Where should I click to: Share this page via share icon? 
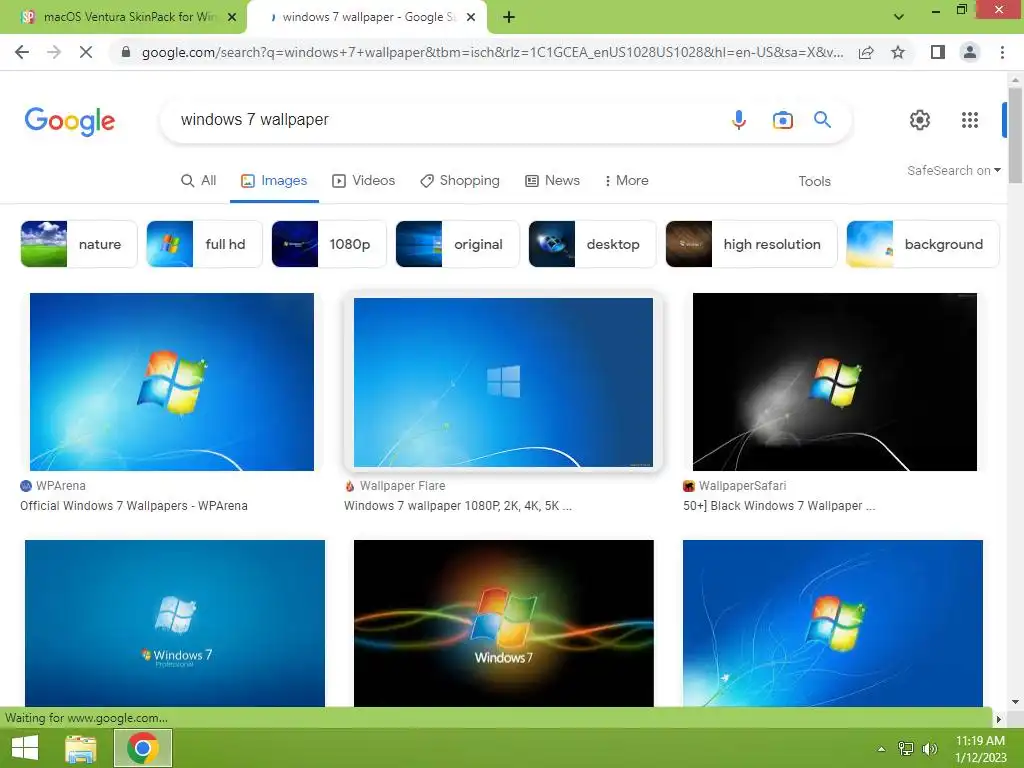(866, 52)
